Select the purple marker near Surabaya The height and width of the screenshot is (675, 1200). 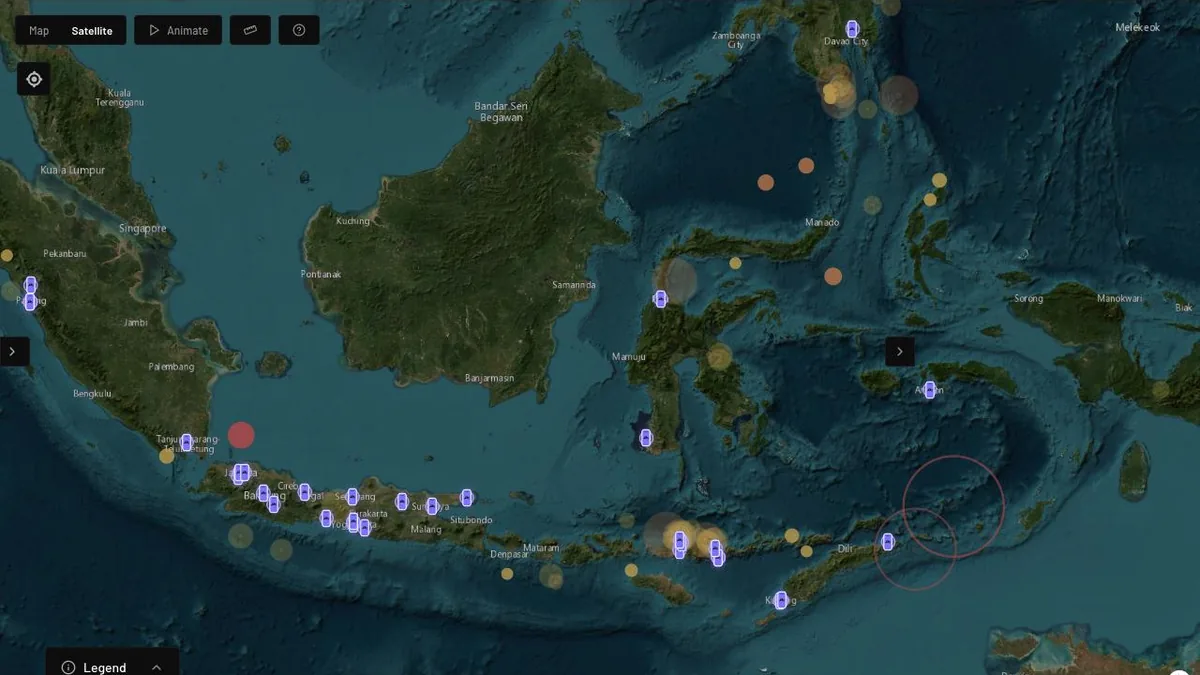click(x=432, y=506)
